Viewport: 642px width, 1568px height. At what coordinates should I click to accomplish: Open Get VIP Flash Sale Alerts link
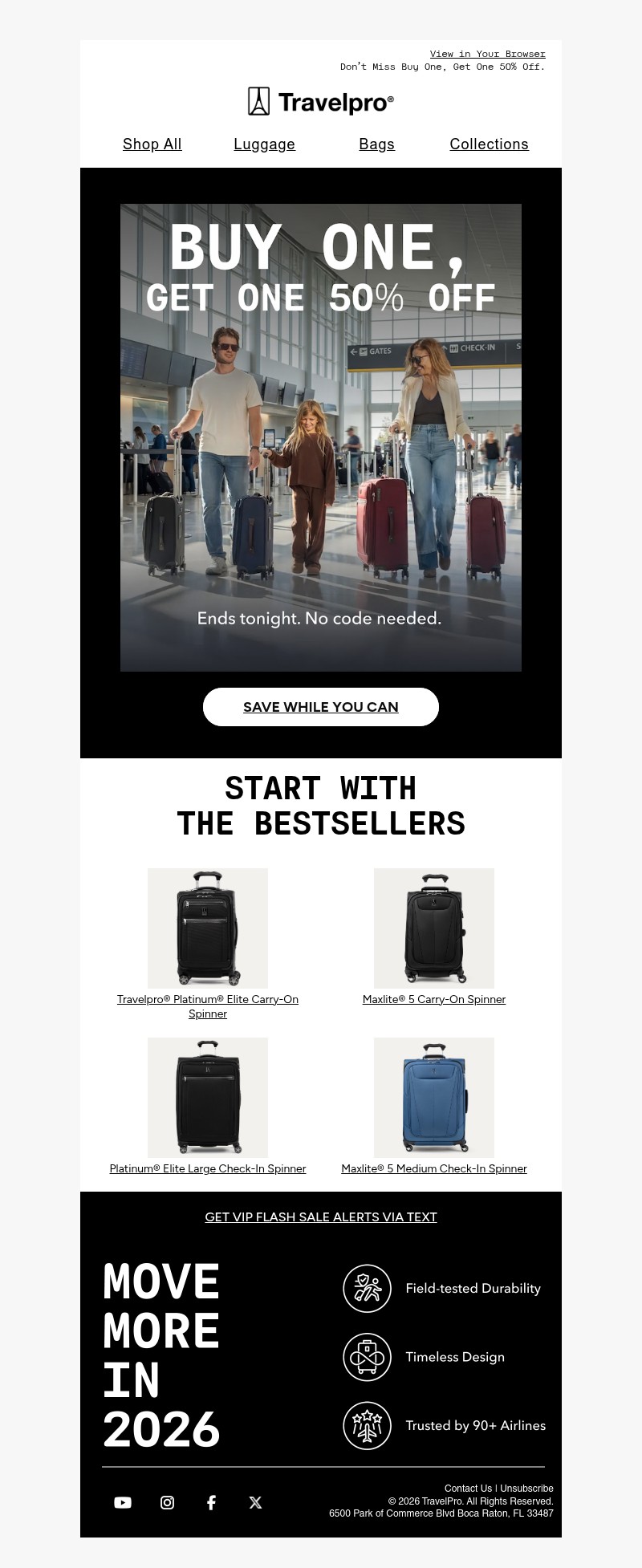point(321,1217)
